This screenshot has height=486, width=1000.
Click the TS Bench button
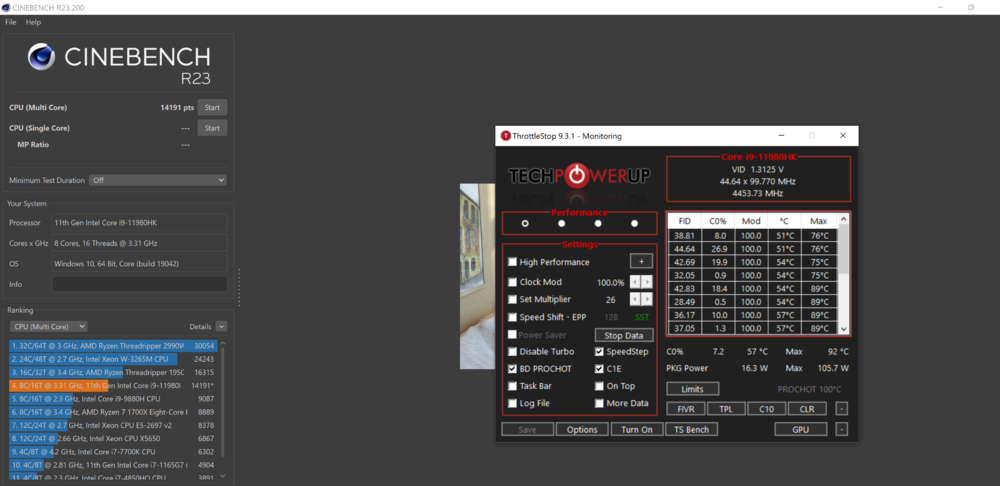tap(691, 429)
